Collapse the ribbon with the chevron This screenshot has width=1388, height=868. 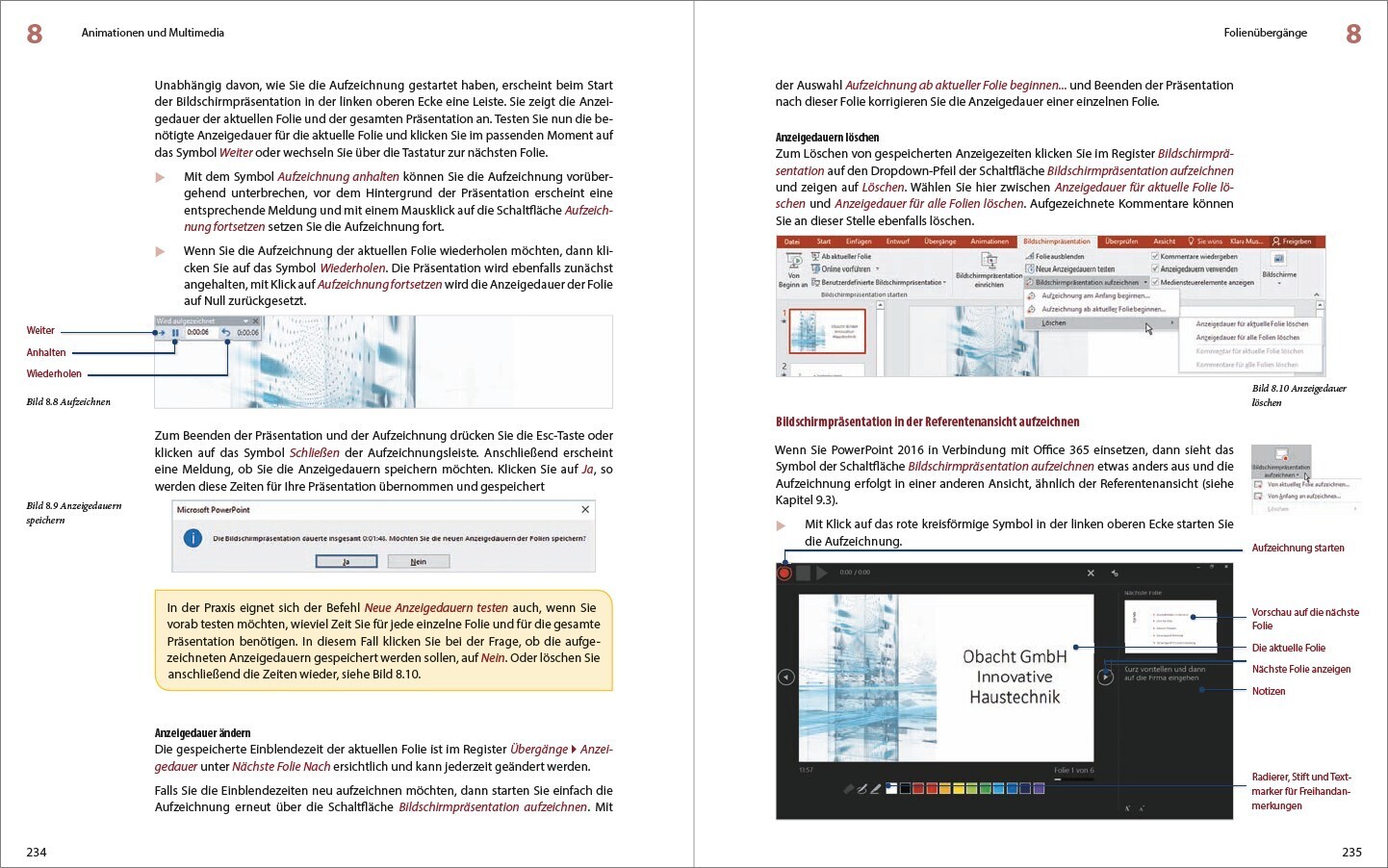click(1318, 295)
